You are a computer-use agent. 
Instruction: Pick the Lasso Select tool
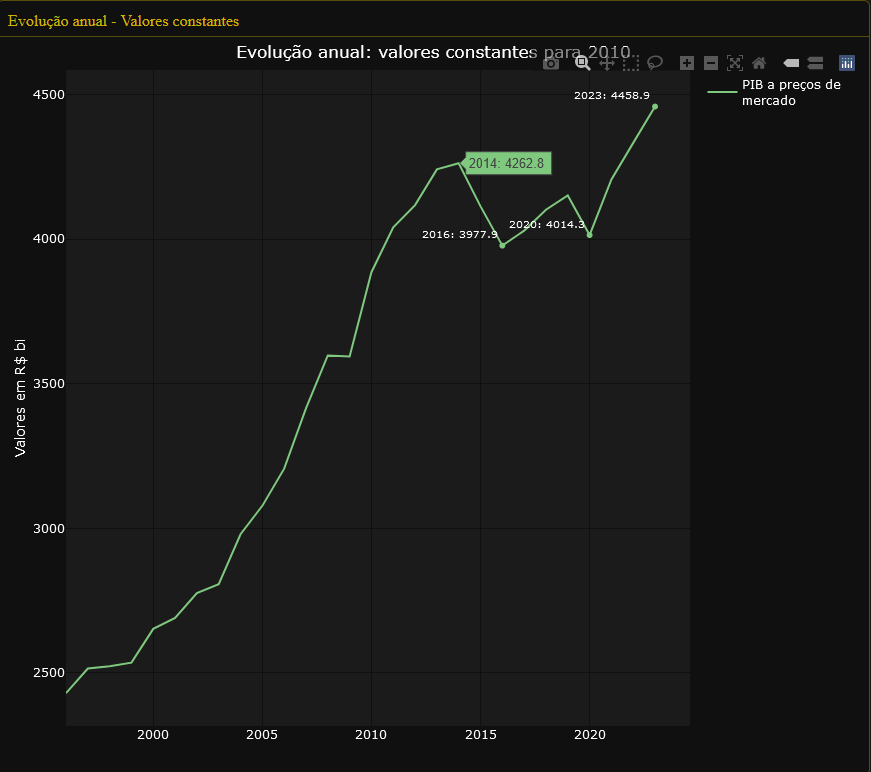[655, 63]
